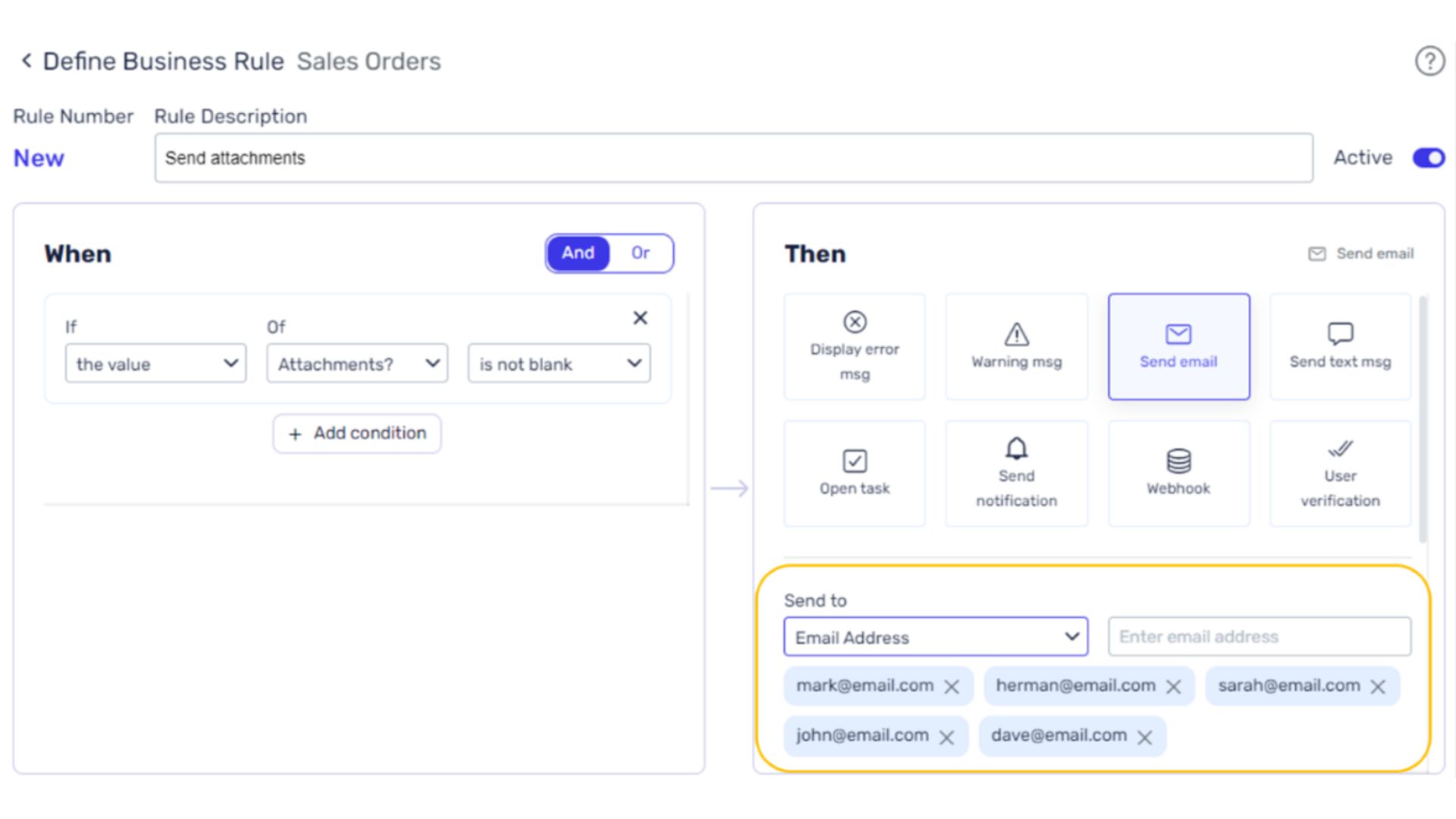Toggle the Active rule switch
The image size is (1456, 819).
[x=1429, y=158]
